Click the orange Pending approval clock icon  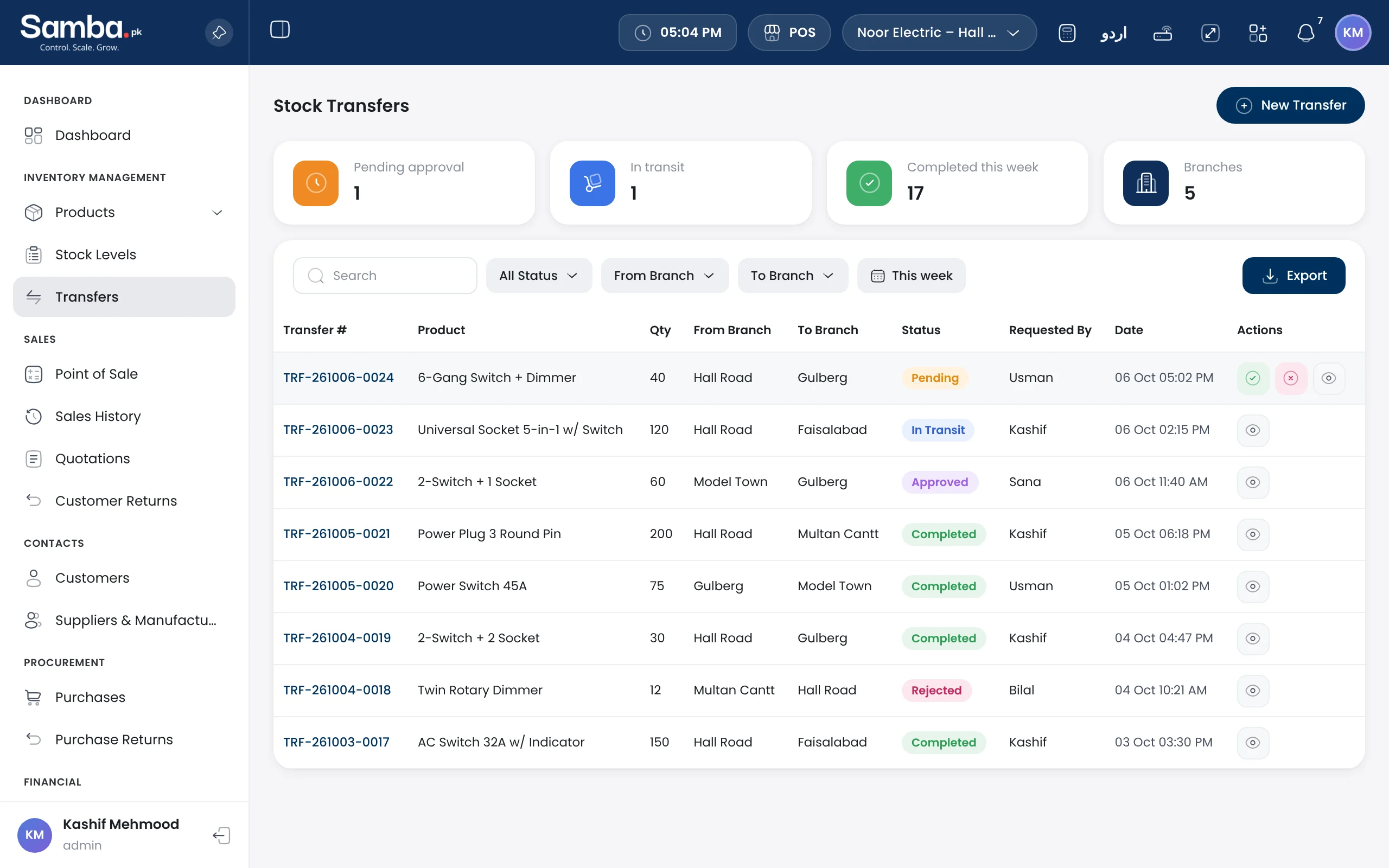pyautogui.click(x=316, y=183)
